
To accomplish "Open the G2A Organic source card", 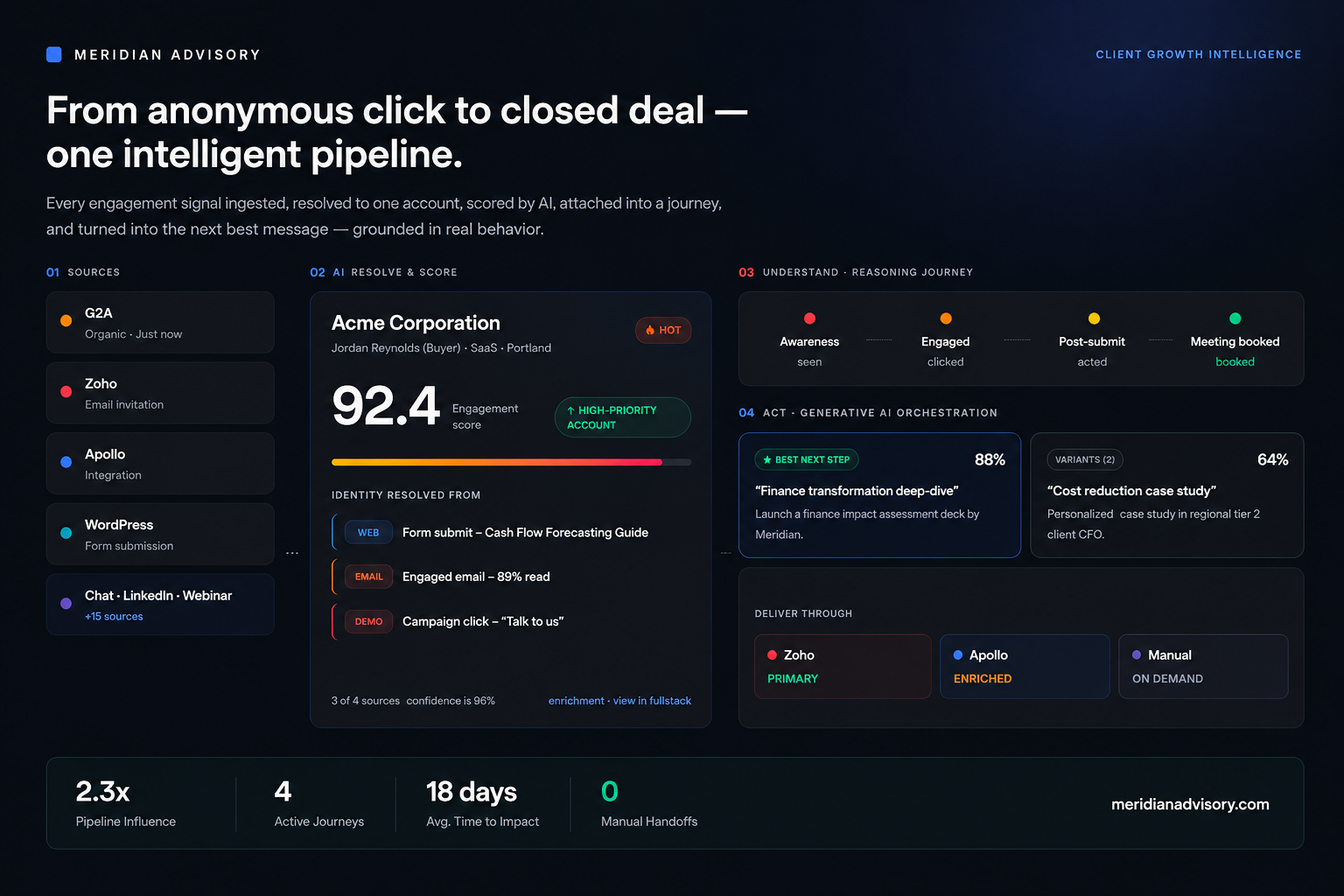I will coord(160,323).
